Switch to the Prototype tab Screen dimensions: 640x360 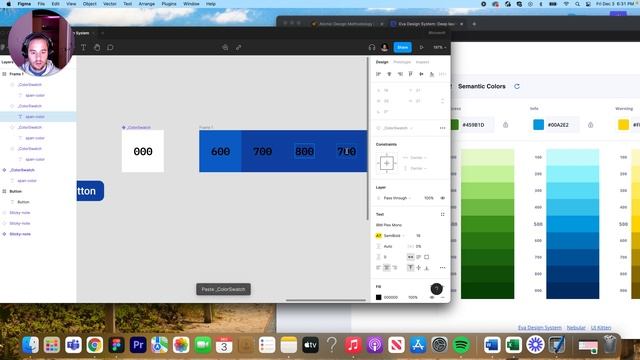coord(402,62)
